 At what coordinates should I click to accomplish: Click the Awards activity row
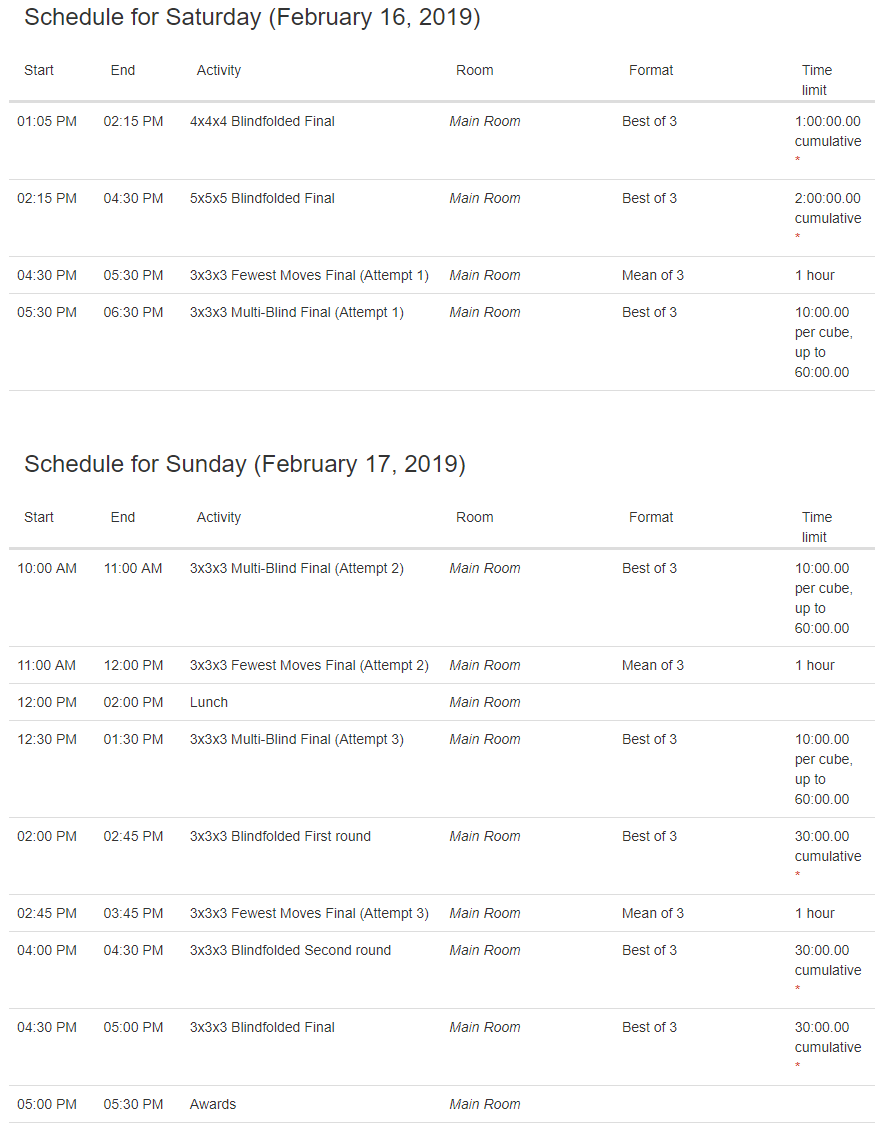[x=442, y=1104]
